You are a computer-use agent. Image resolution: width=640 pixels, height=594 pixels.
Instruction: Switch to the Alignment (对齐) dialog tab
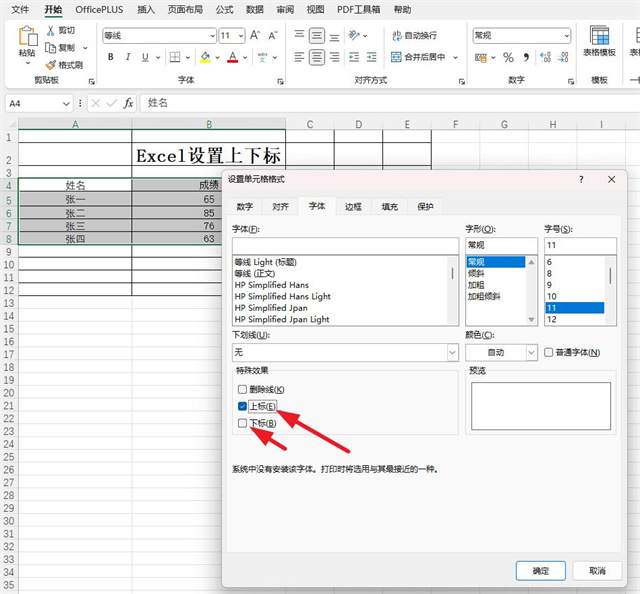pyautogui.click(x=280, y=207)
